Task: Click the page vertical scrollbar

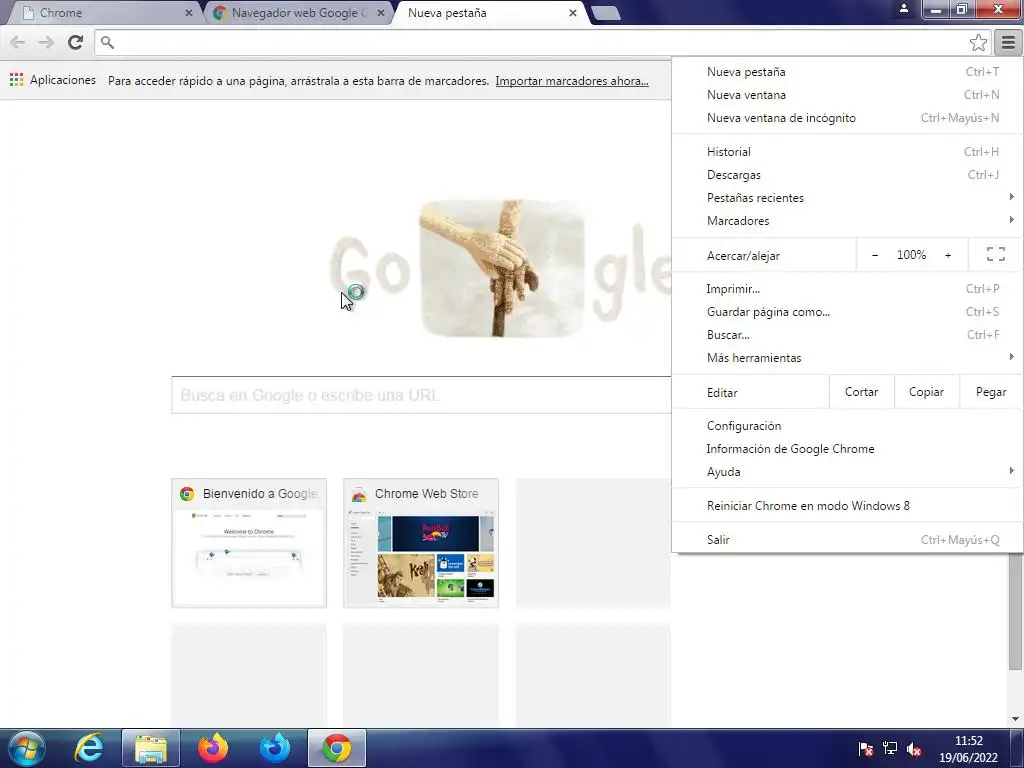Action: click(1015, 611)
